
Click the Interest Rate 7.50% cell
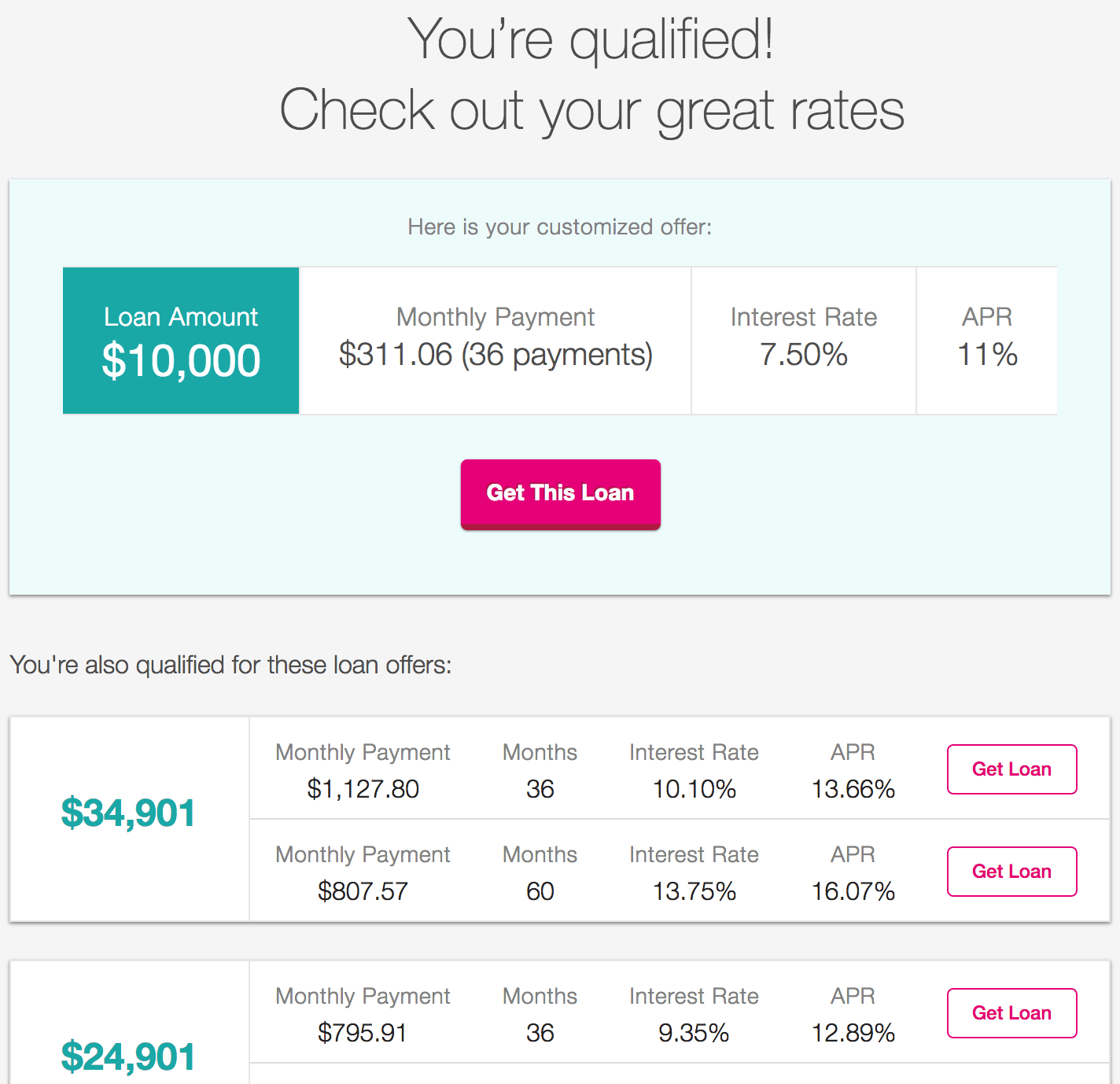point(804,341)
